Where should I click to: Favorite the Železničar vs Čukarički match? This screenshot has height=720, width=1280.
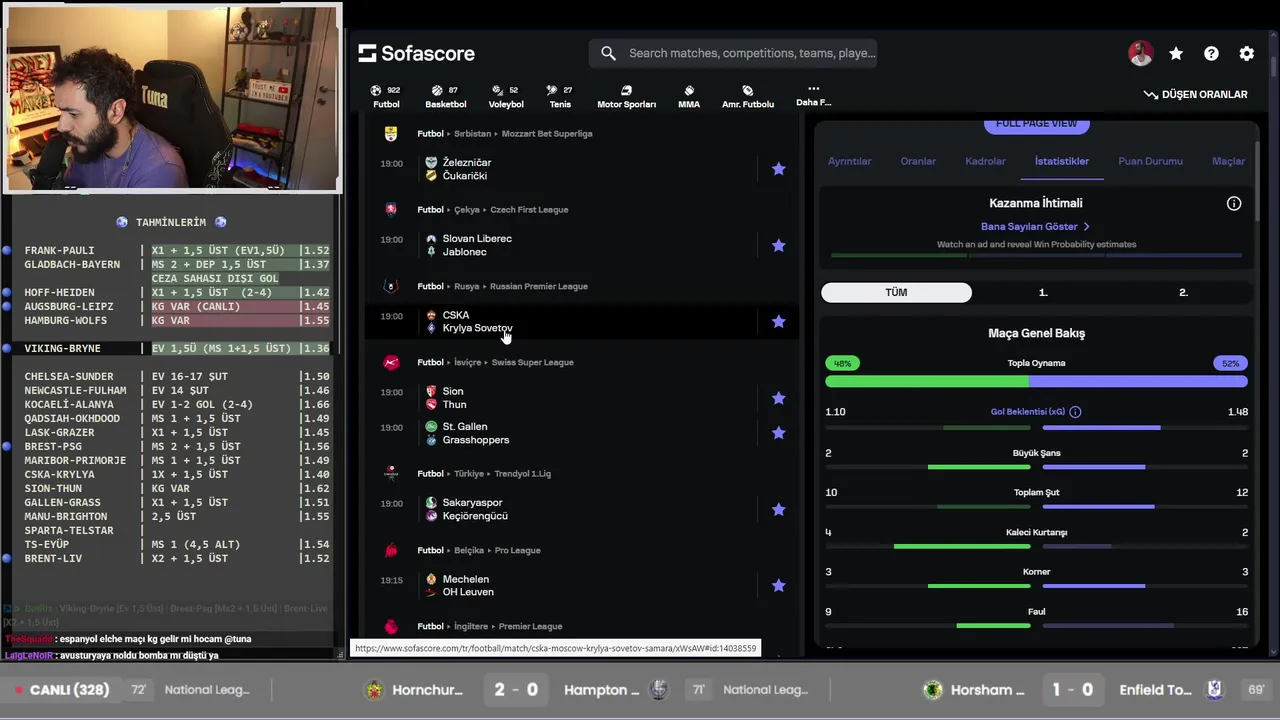click(778, 169)
